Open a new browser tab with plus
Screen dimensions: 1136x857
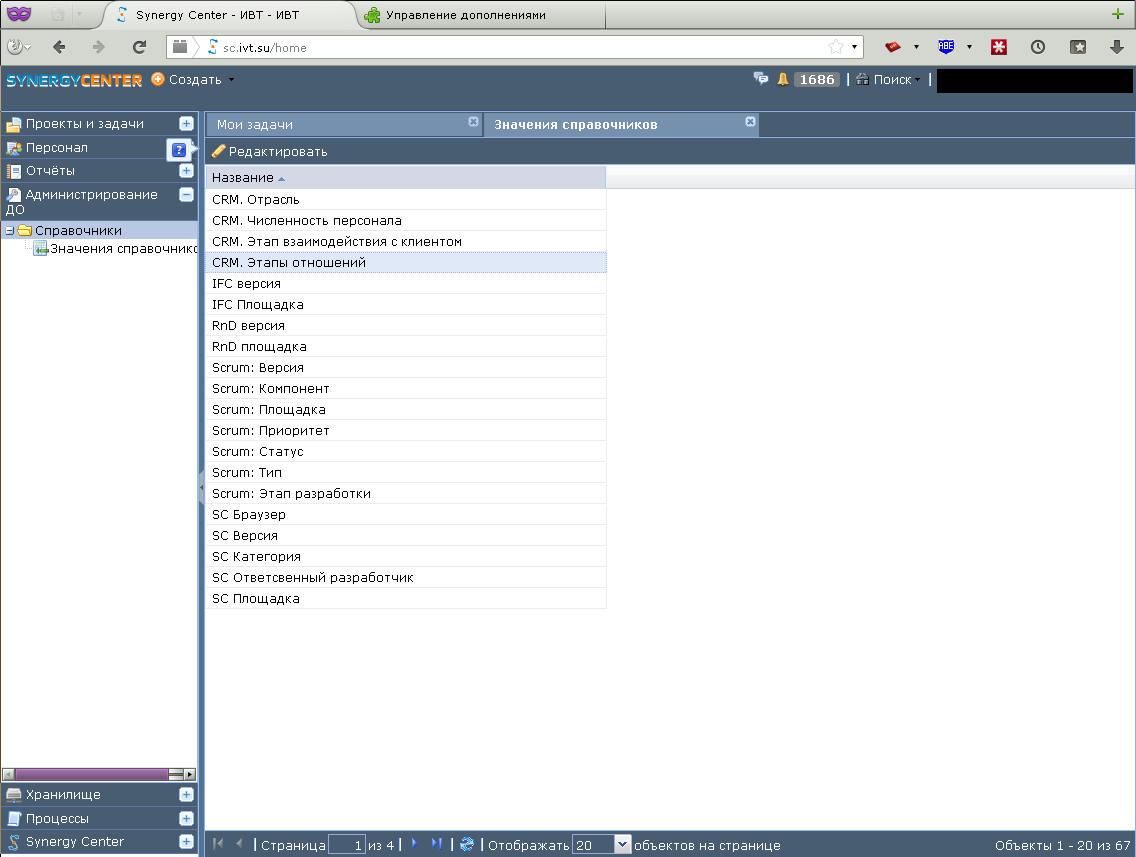point(1118,14)
